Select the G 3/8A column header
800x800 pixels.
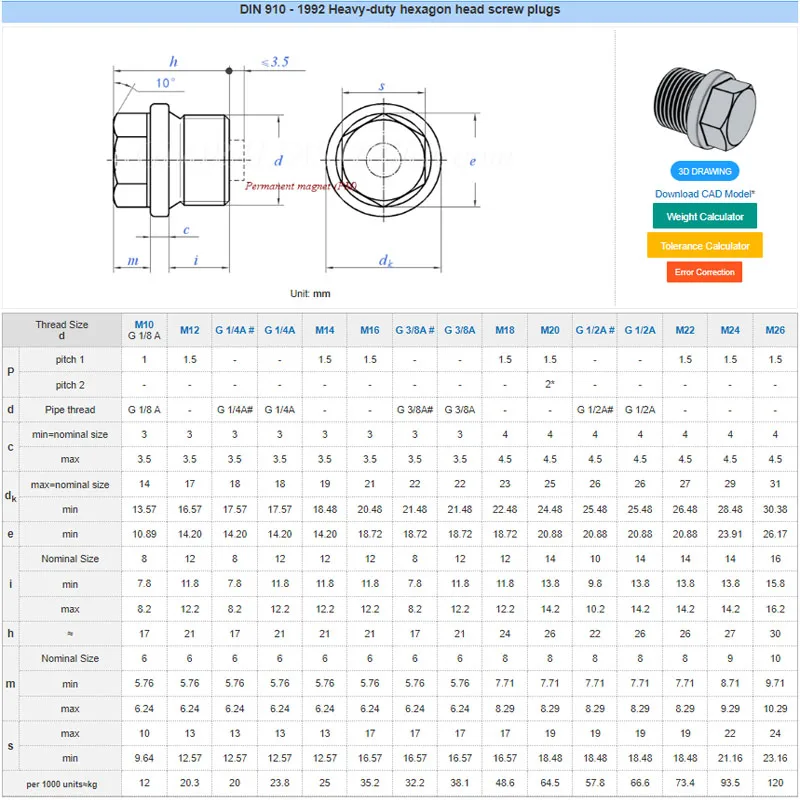(460, 330)
